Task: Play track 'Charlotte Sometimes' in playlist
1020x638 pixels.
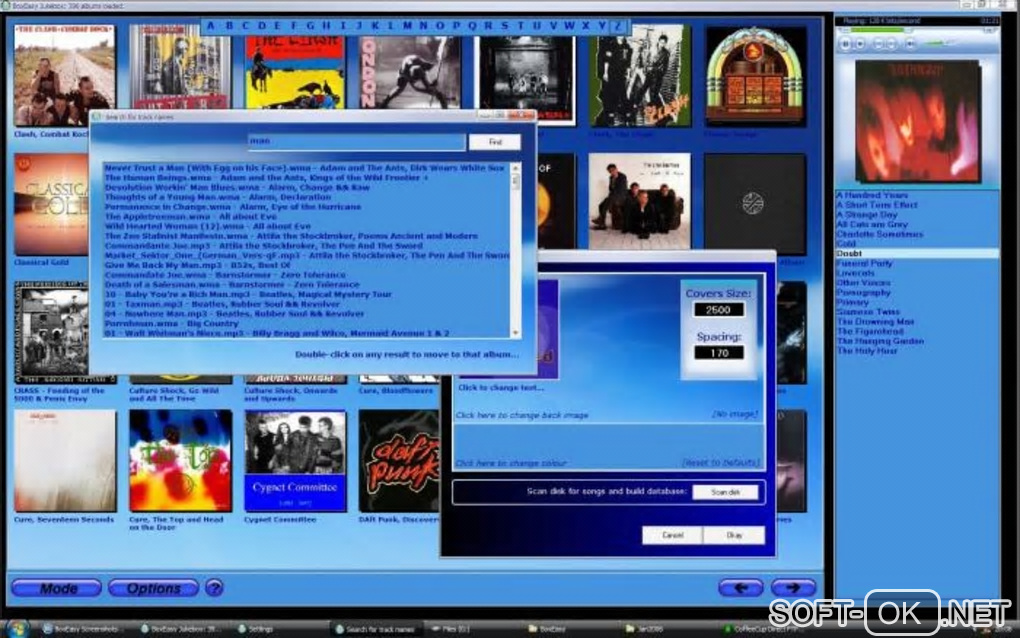Action: [879, 234]
